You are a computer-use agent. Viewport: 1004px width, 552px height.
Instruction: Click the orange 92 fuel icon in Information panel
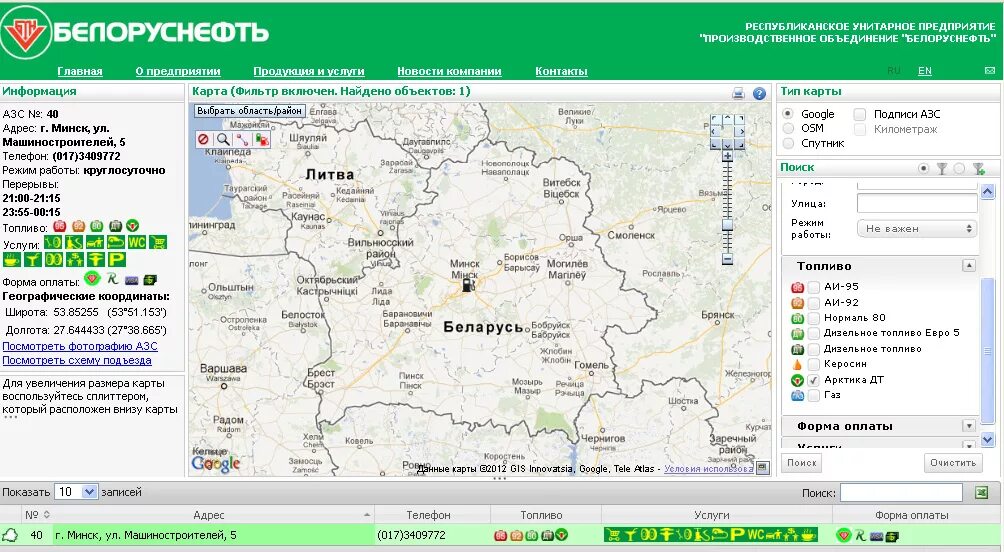[x=78, y=225]
